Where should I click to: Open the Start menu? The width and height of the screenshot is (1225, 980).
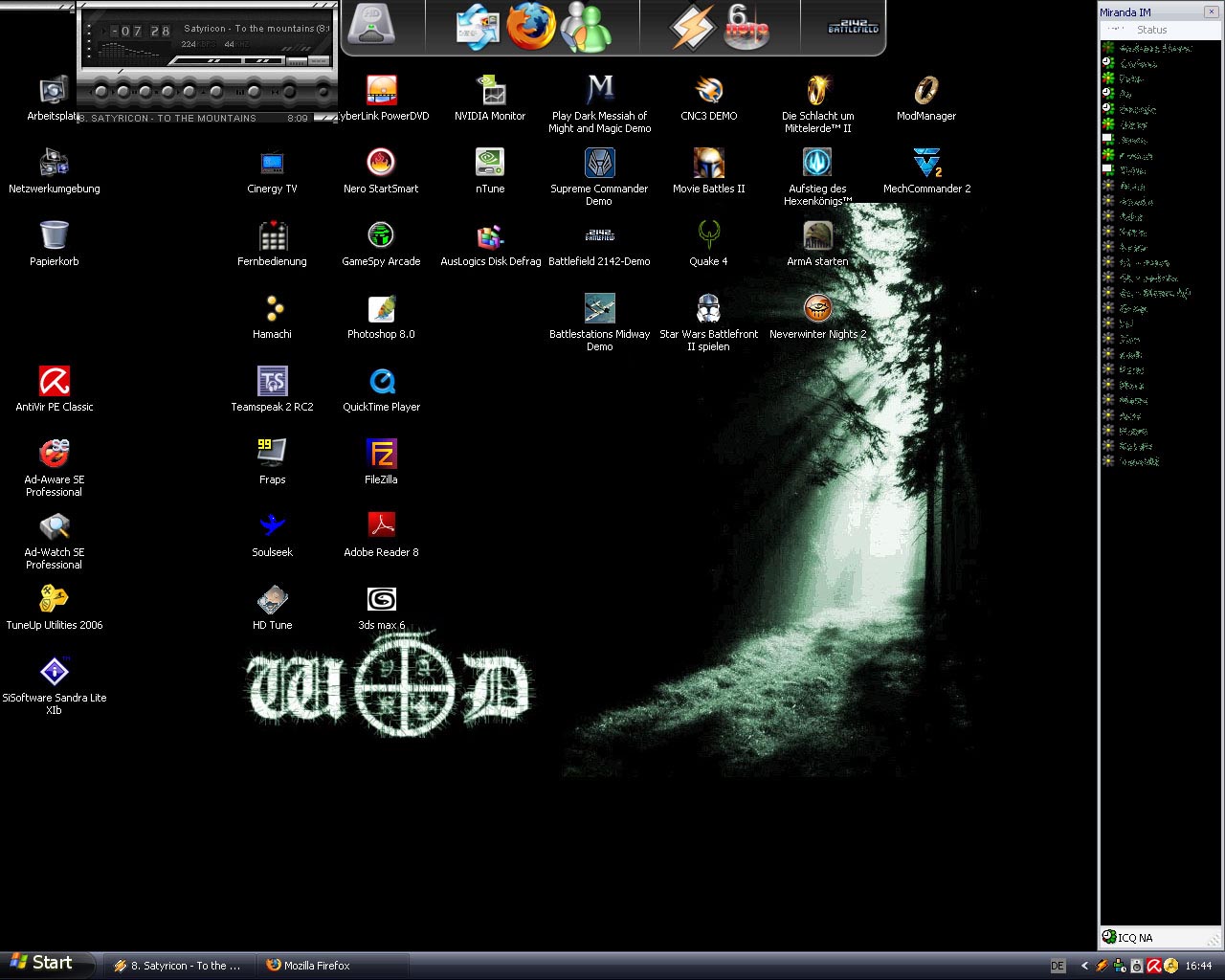tap(49, 964)
